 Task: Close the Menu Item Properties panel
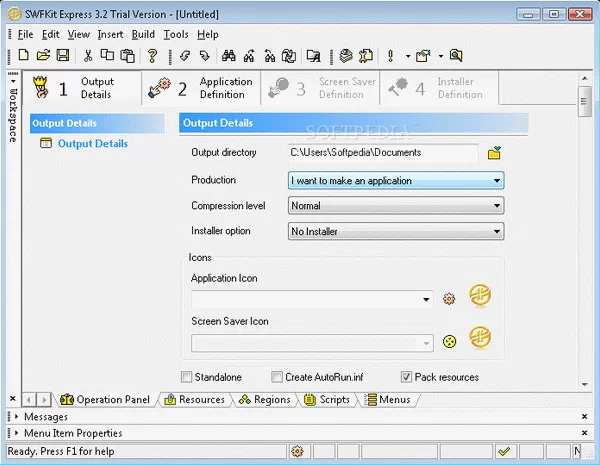click(x=584, y=433)
